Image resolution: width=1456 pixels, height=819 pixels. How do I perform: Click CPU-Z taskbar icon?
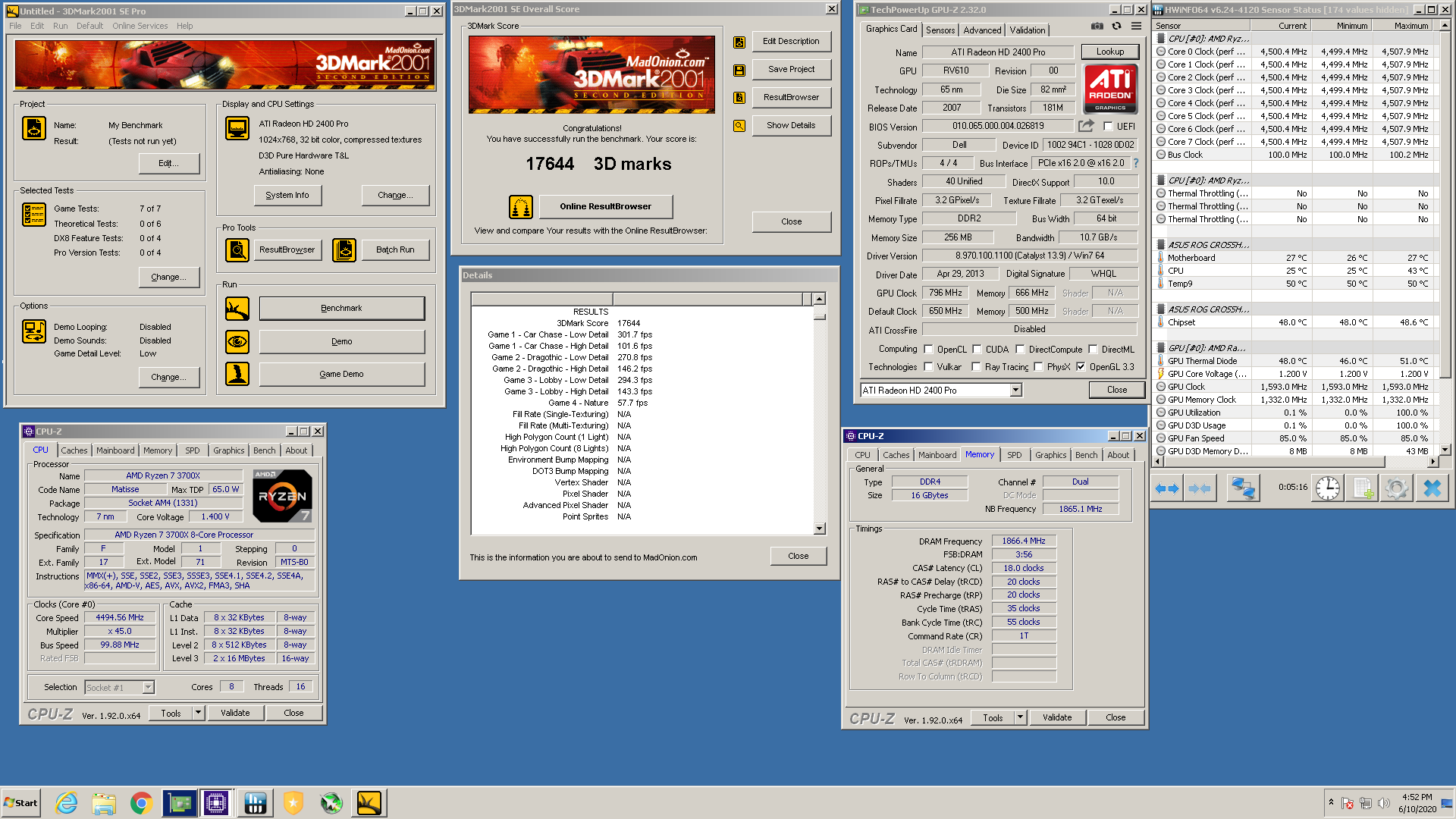tap(215, 802)
